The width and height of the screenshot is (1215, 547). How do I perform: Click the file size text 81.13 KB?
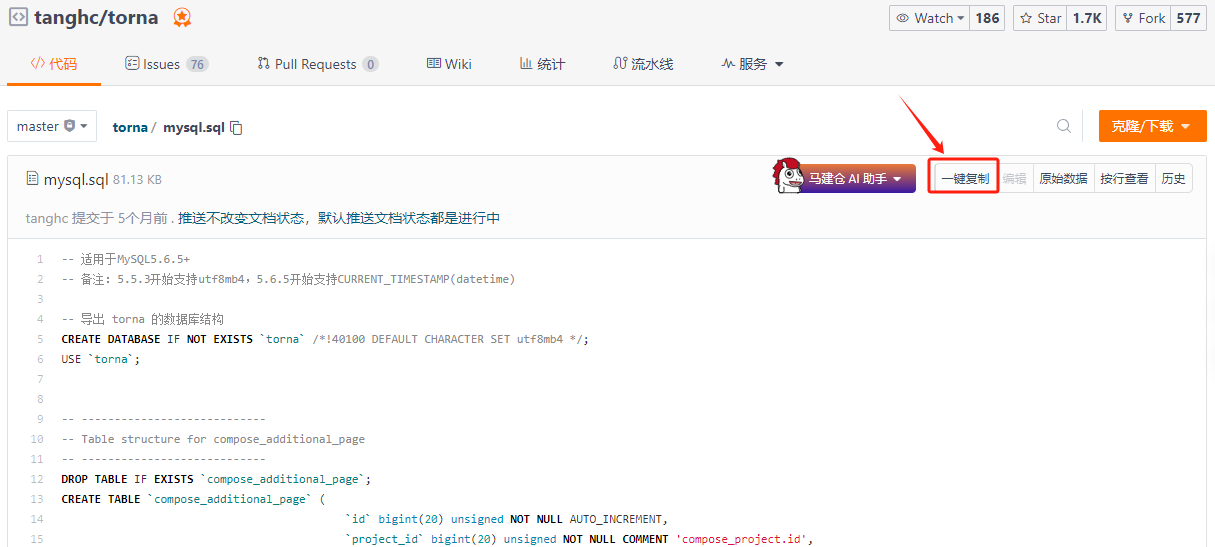[x=137, y=180]
